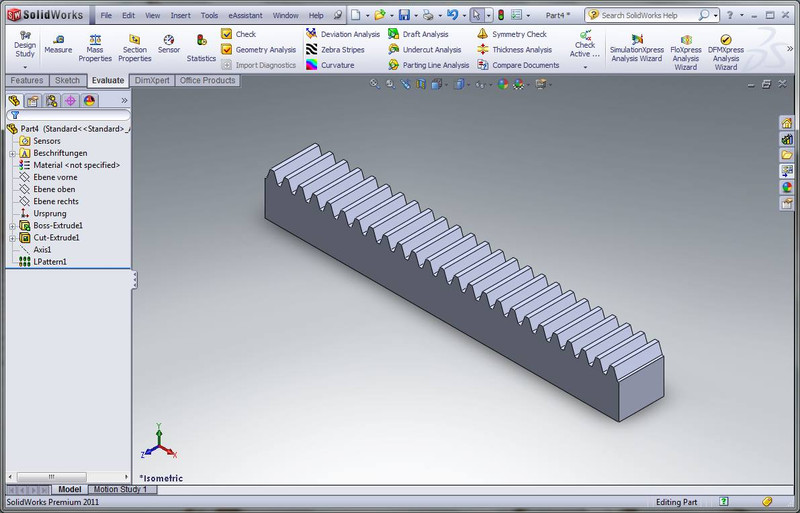Switch to the Sketch tab
This screenshot has height=513, width=800.
tap(67, 80)
